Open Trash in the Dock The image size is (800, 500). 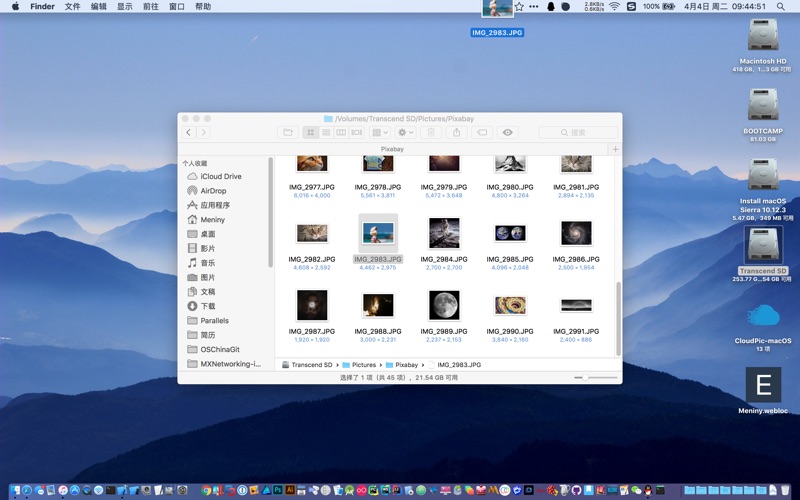pyautogui.click(x=785, y=490)
